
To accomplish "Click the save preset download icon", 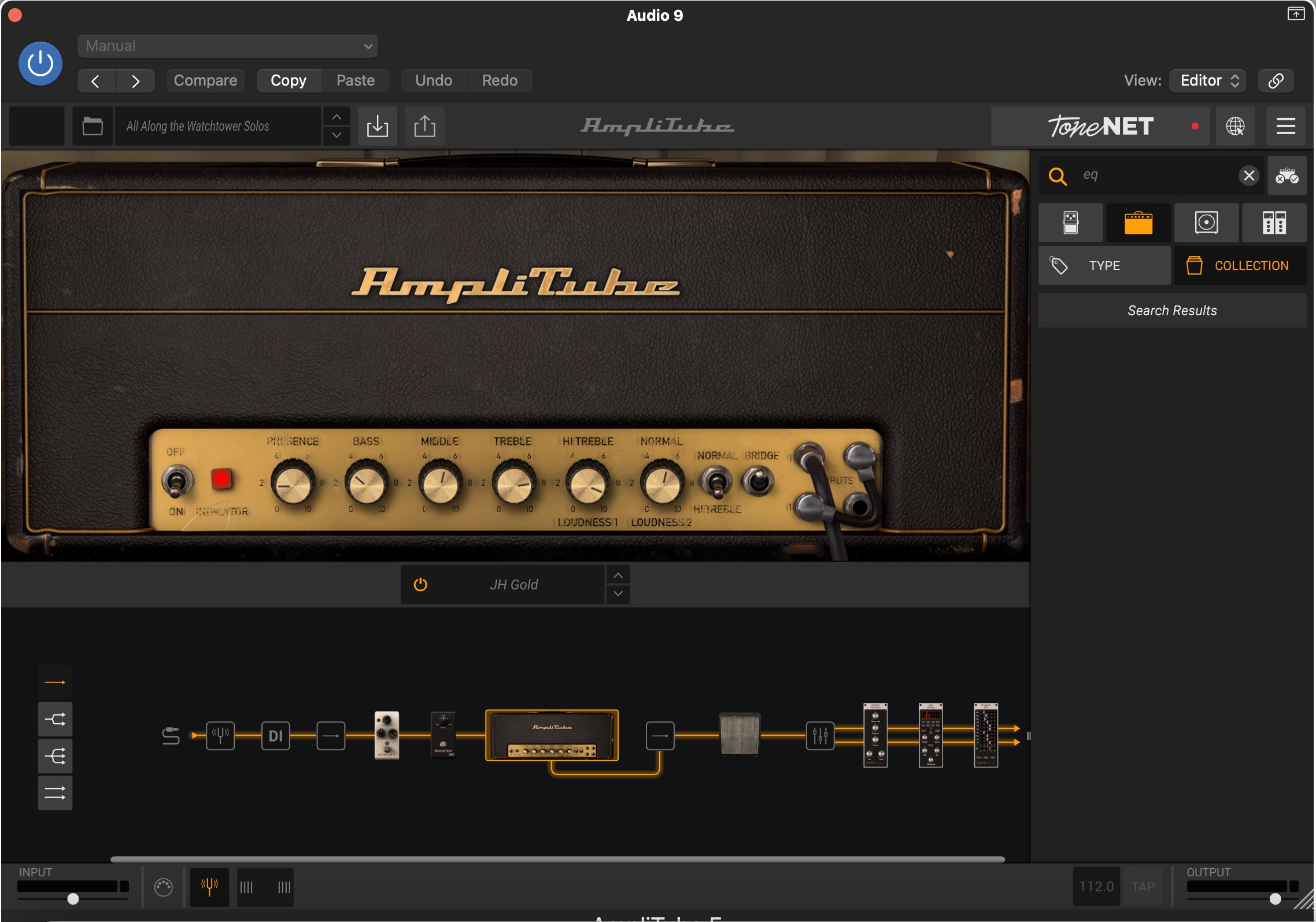I will (378, 126).
